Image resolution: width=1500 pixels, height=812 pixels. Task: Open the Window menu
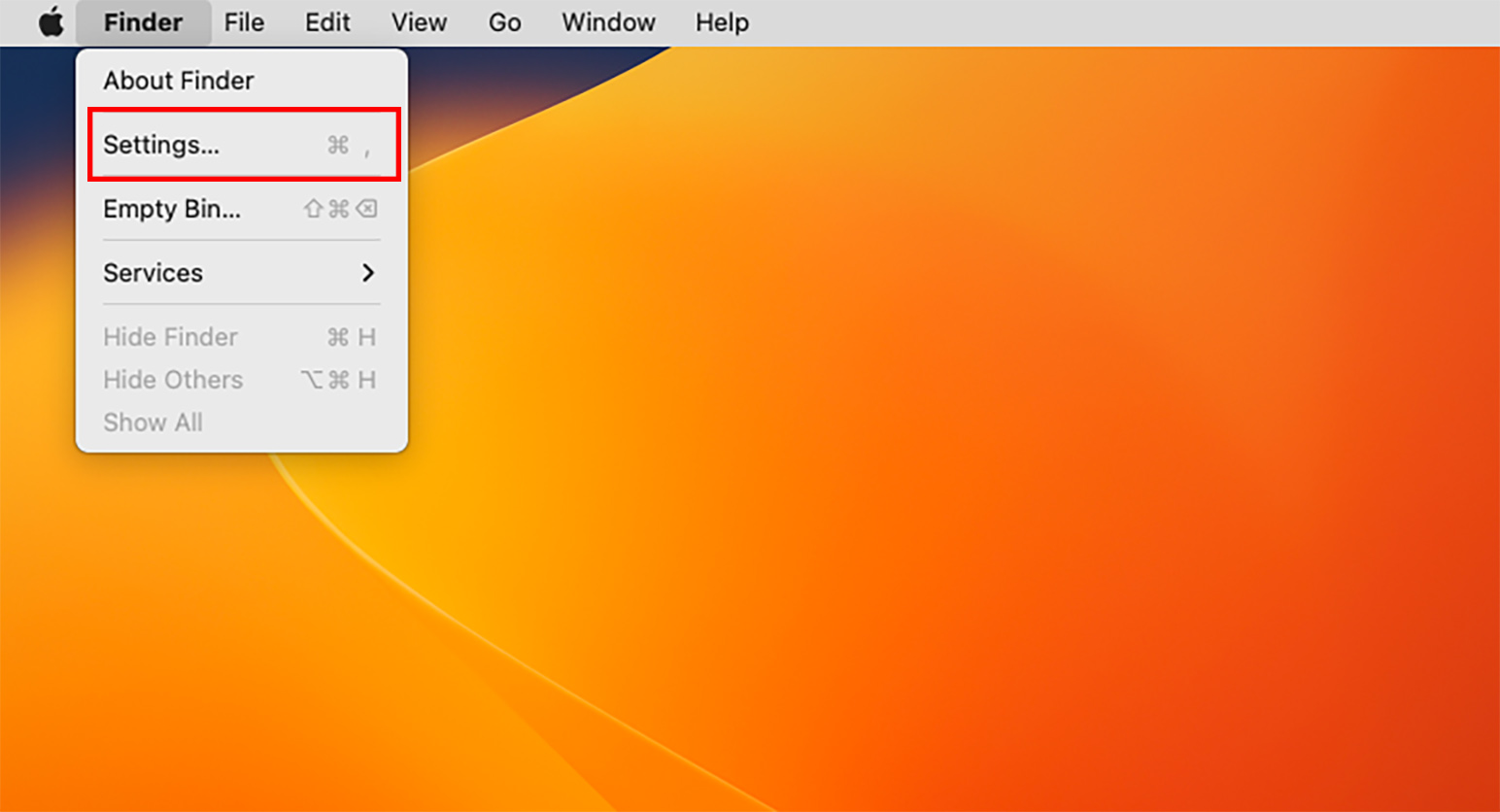tap(608, 21)
